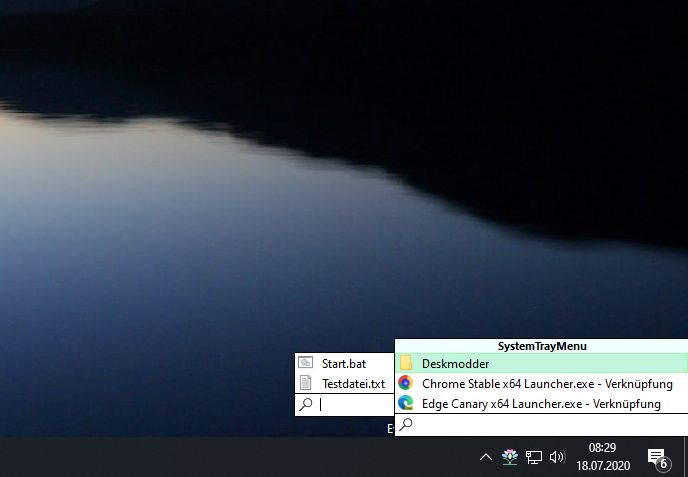The height and width of the screenshot is (477, 688).
Task: Click the magnifier icon below Testdatei.txt
Action: pos(306,404)
